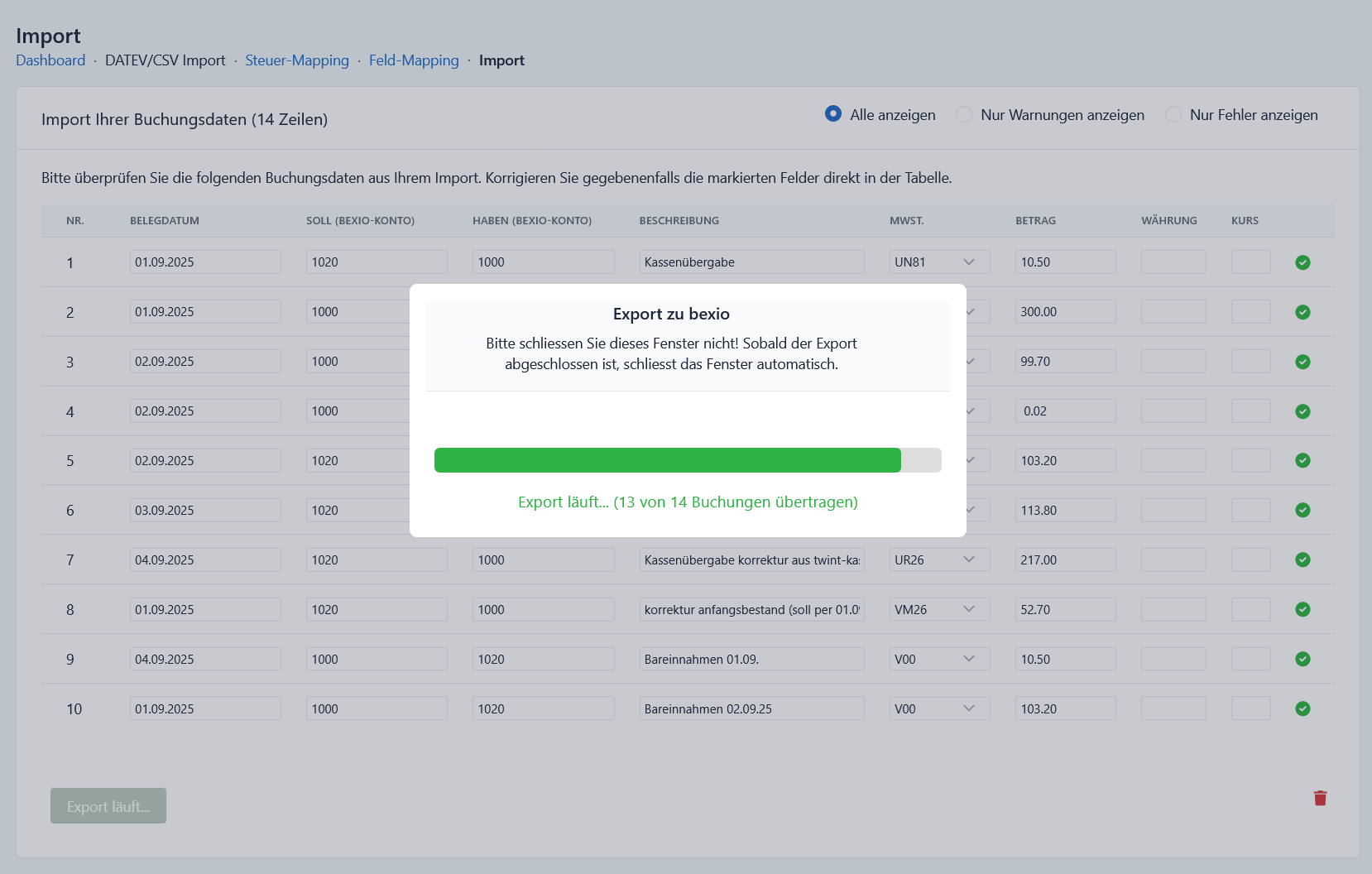Switch to Nur Fehler anzeigen view
Screen dimensions: 1372x874
click(1173, 114)
